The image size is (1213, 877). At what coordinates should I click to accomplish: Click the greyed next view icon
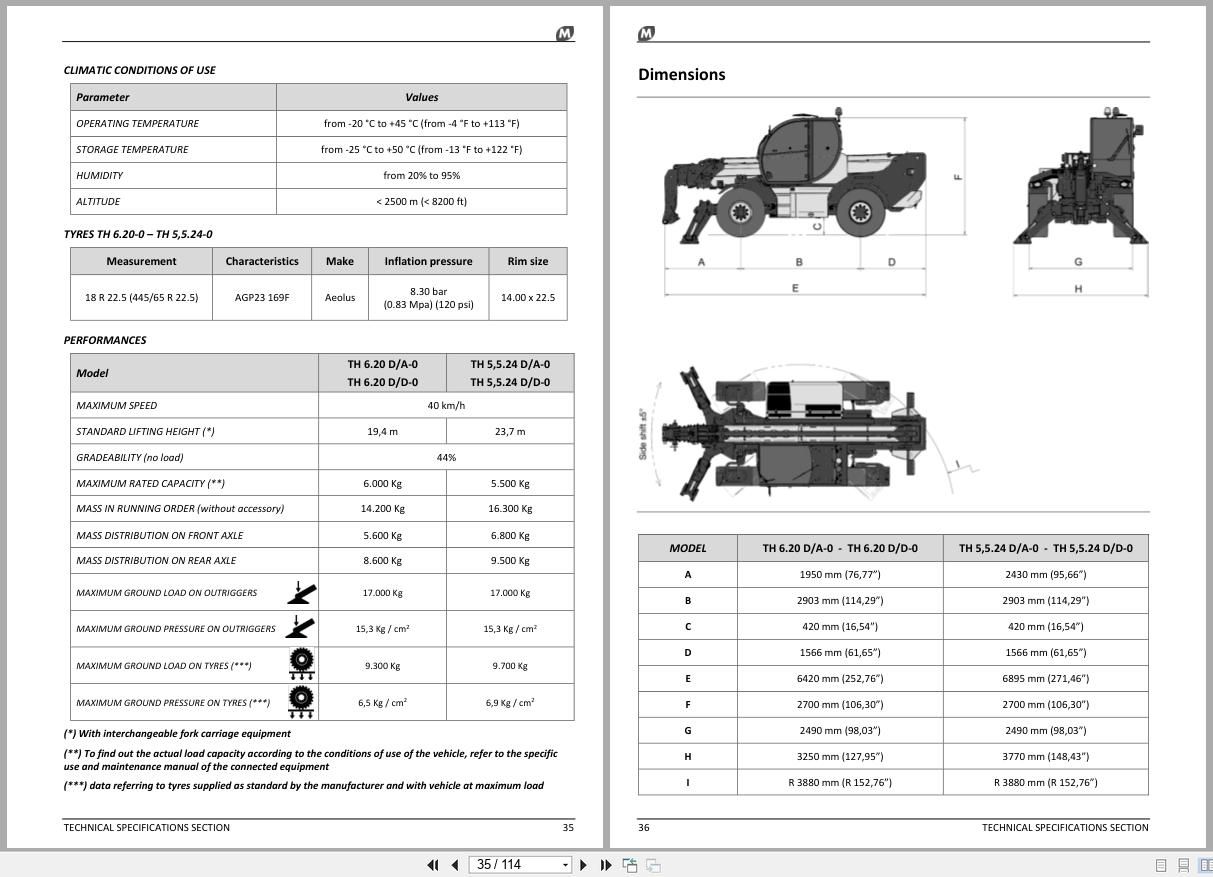click(653, 865)
